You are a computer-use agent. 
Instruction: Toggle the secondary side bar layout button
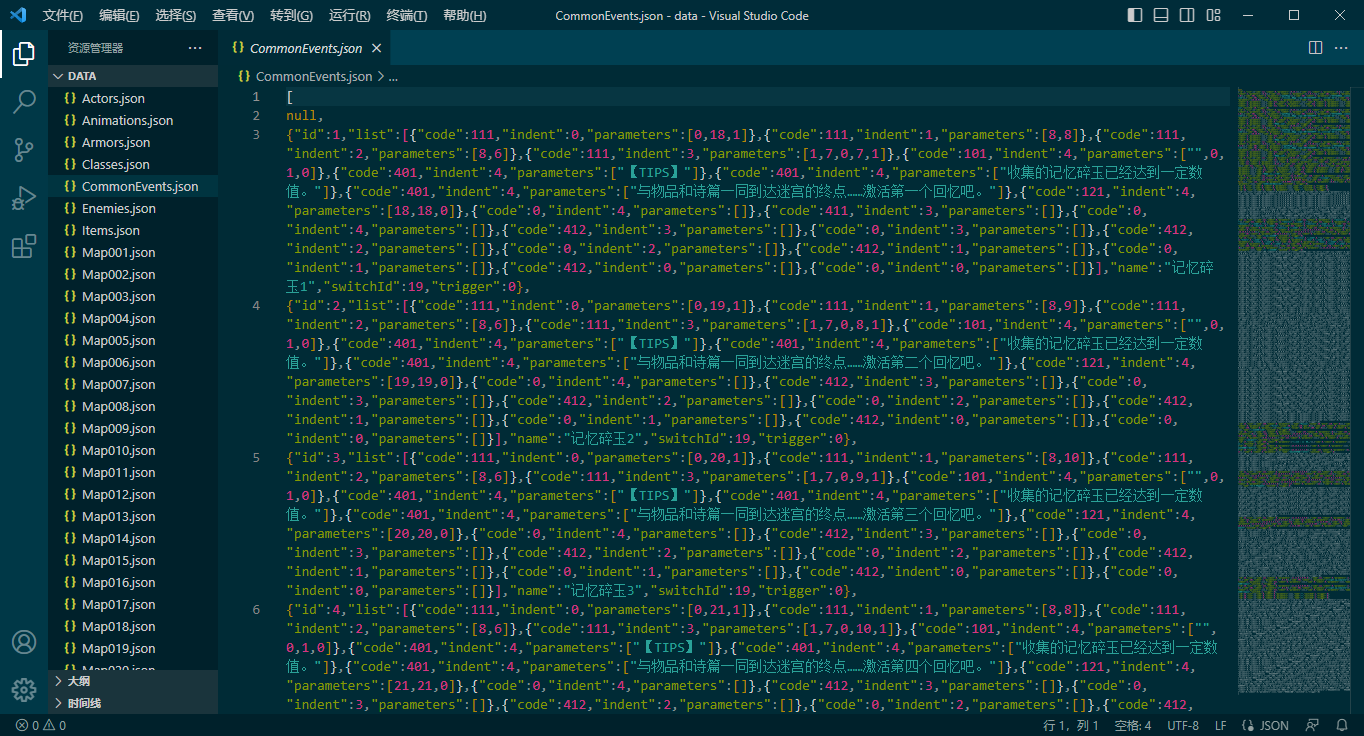click(1187, 15)
